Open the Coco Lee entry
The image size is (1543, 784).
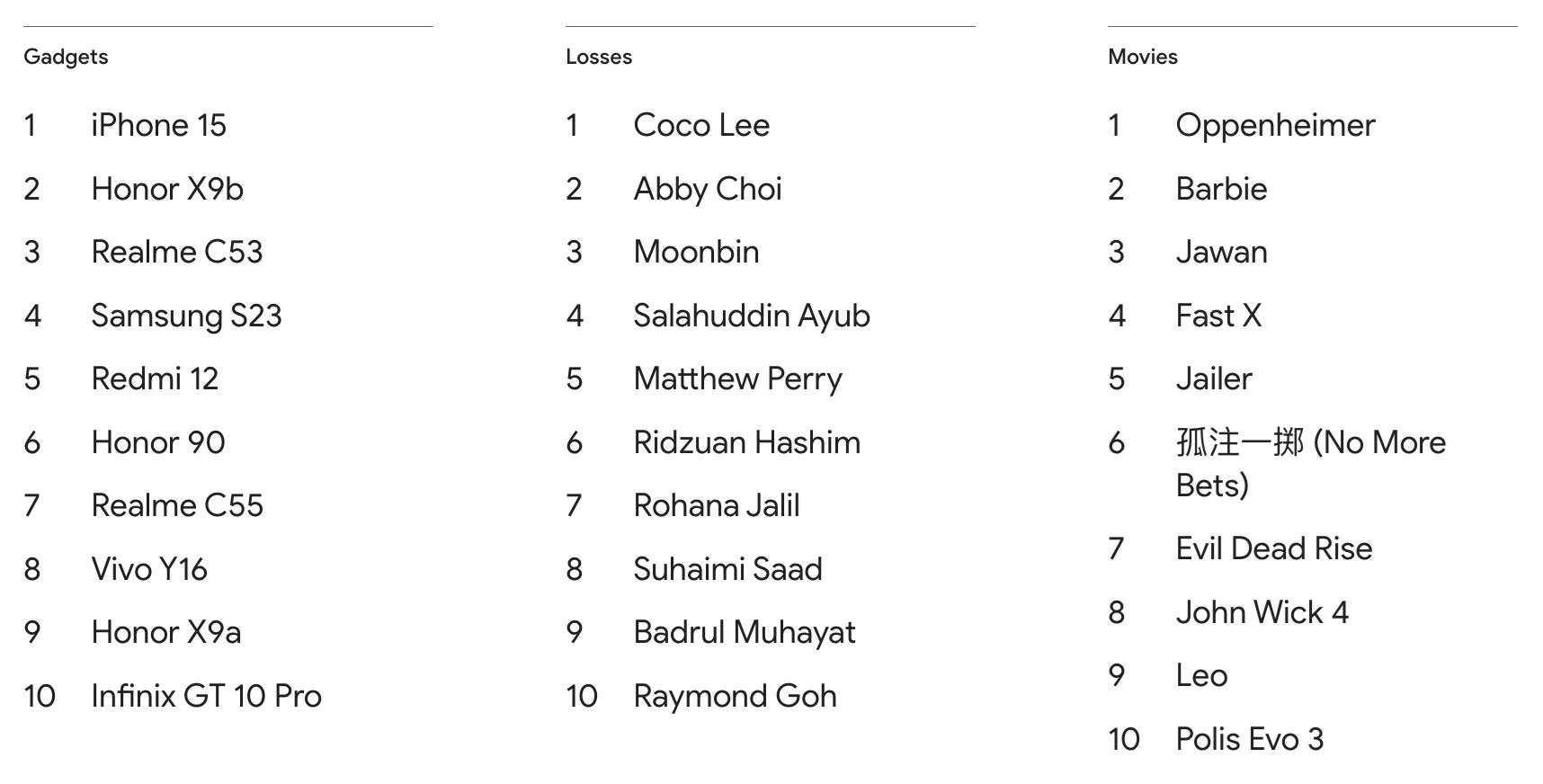(701, 125)
